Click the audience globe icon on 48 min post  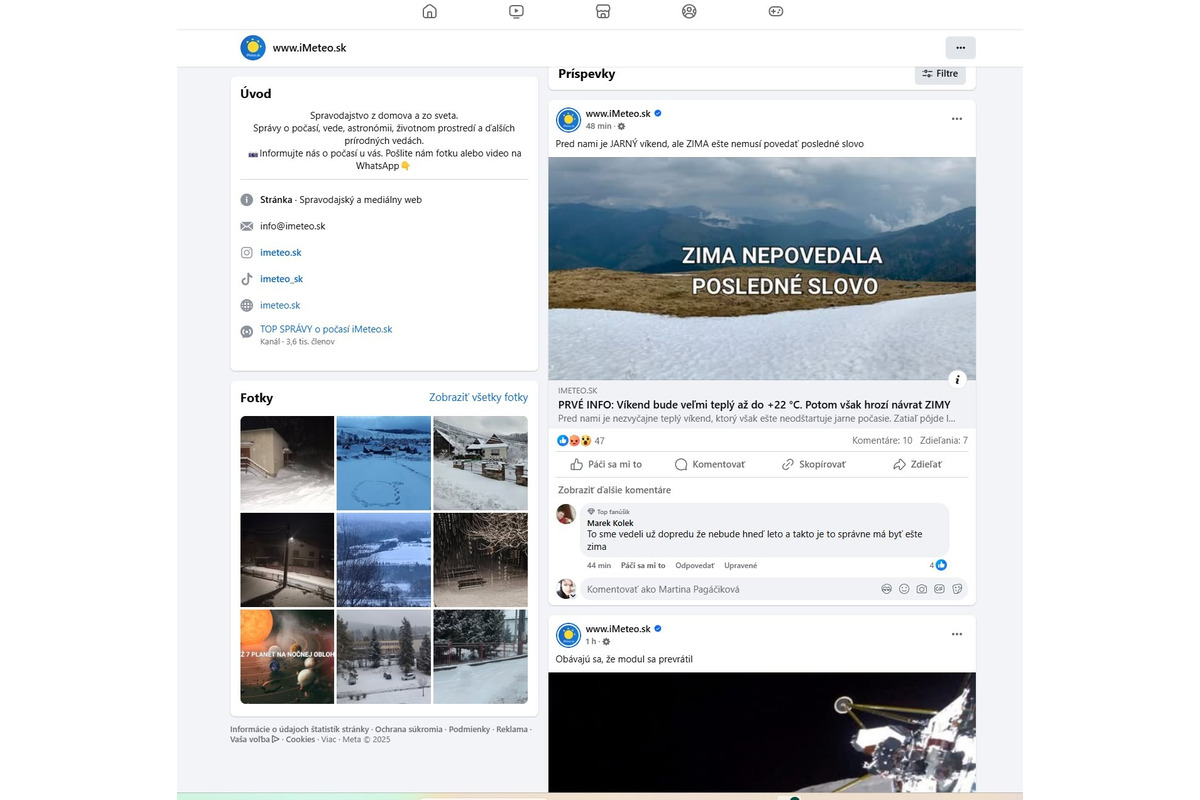621,127
